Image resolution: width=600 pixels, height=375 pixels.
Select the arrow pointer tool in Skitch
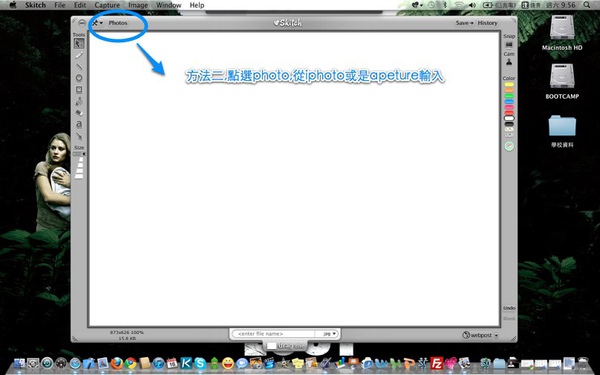click(79, 43)
